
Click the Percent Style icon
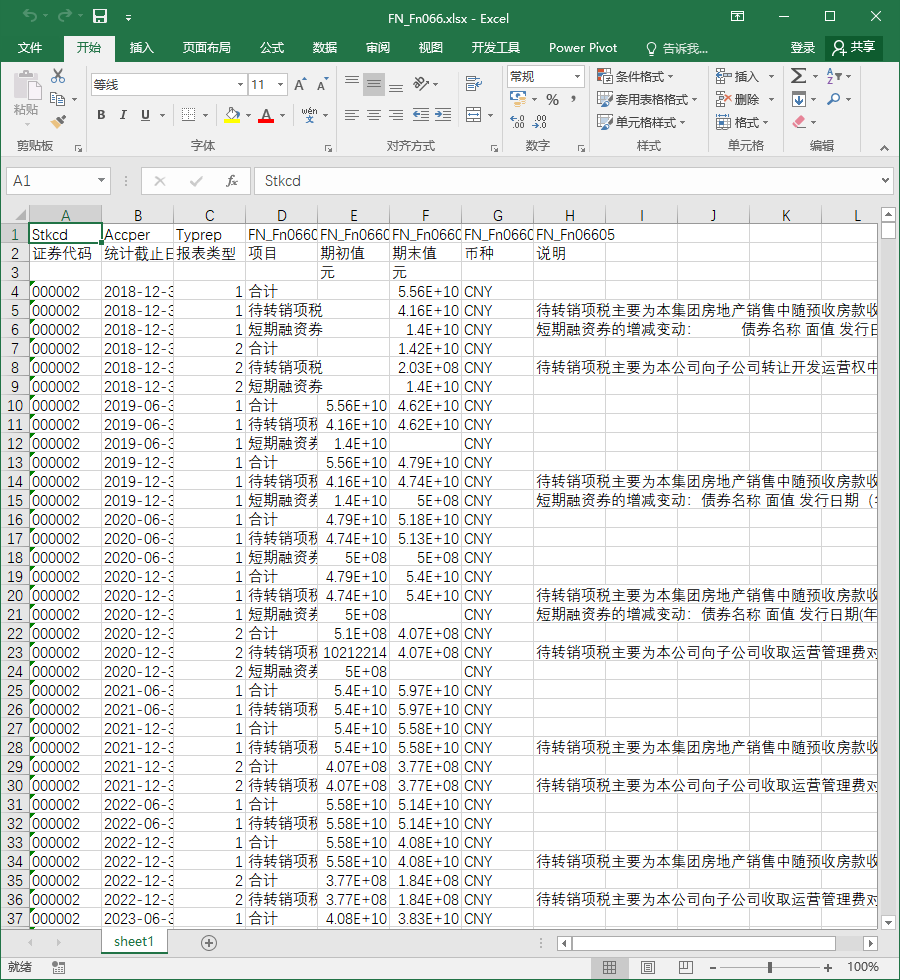[552, 99]
